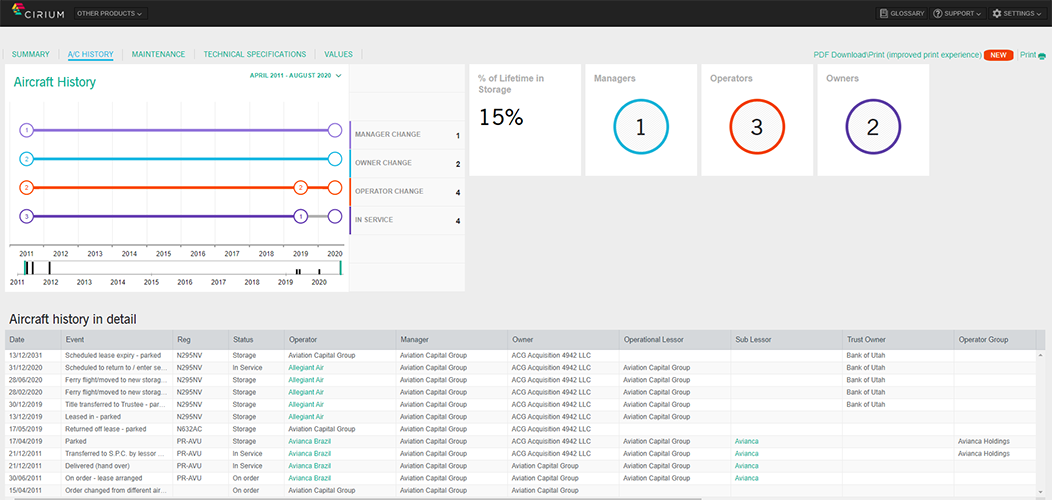
Task: Open Avianca sub lessor link in 17/04/2019 row
Action: click(747, 442)
